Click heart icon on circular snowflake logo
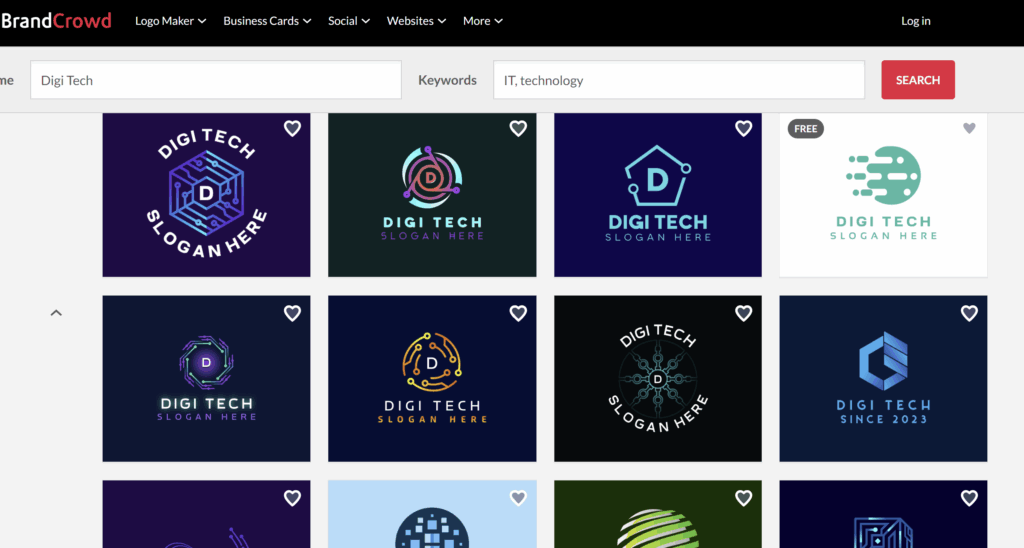Image resolution: width=1024 pixels, height=548 pixels. tap(743, 313)
